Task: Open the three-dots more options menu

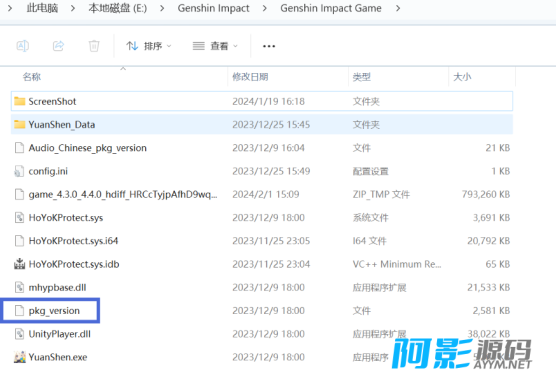Action: coord(269,46)
